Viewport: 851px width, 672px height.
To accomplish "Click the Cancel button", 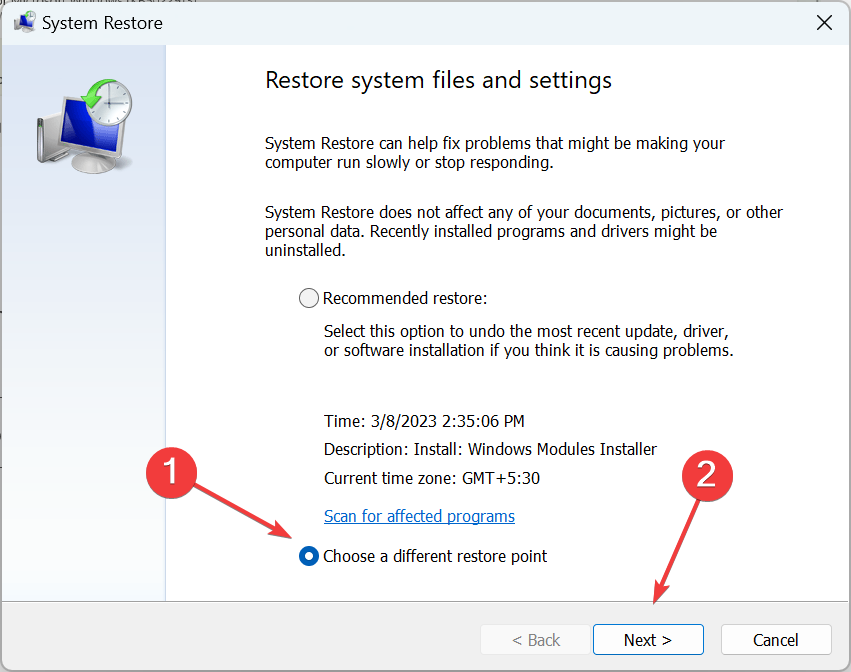I will pos(776,639).
